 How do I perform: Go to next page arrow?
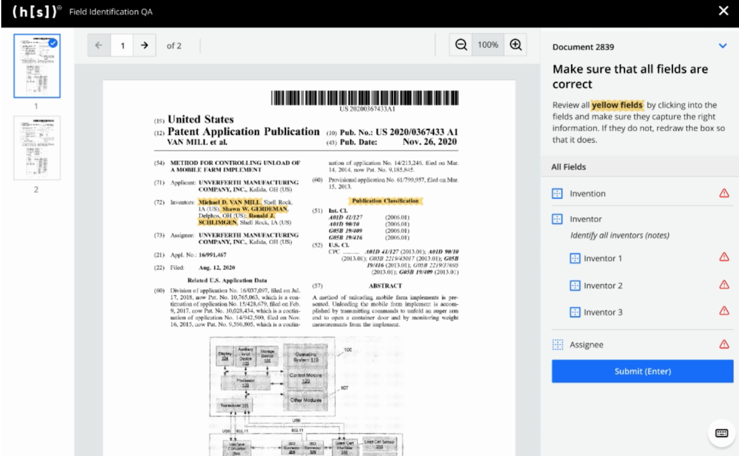[x=144, y=45]
